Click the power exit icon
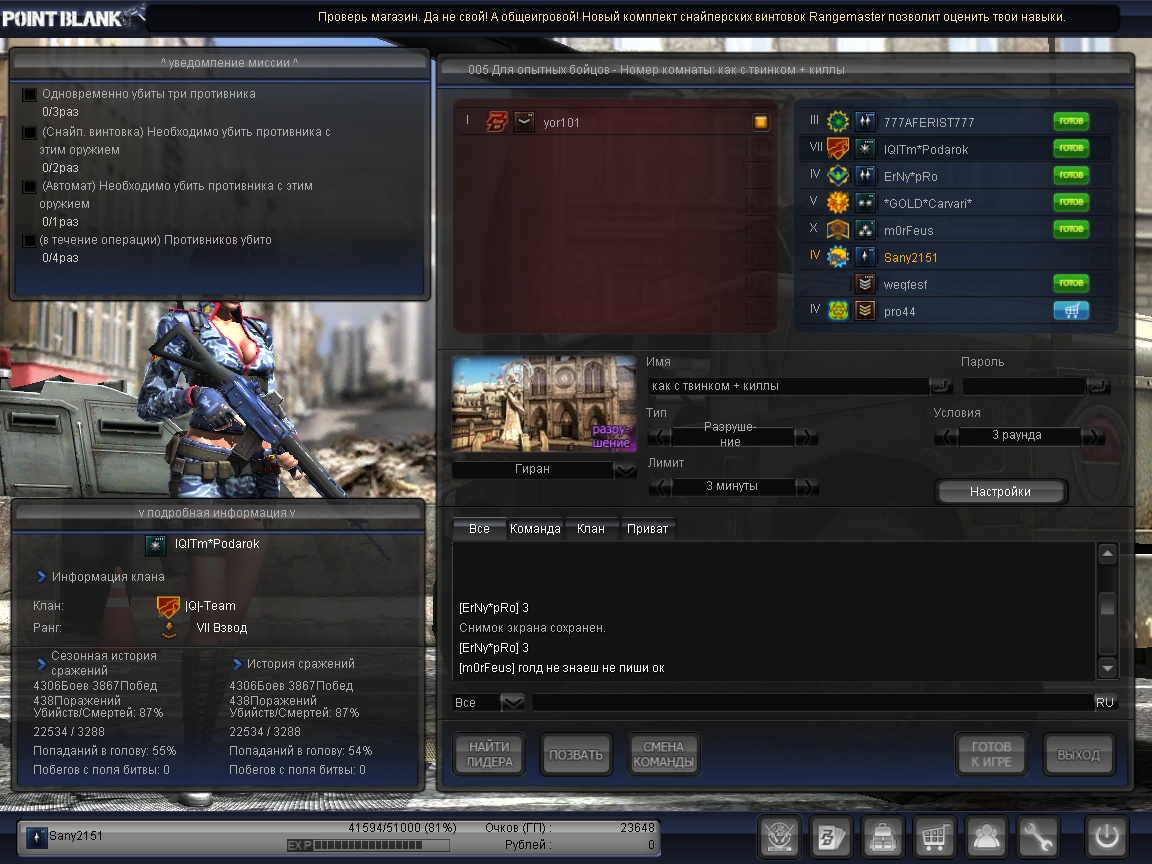This screenshot has width=1152, height=864. 1107,836
